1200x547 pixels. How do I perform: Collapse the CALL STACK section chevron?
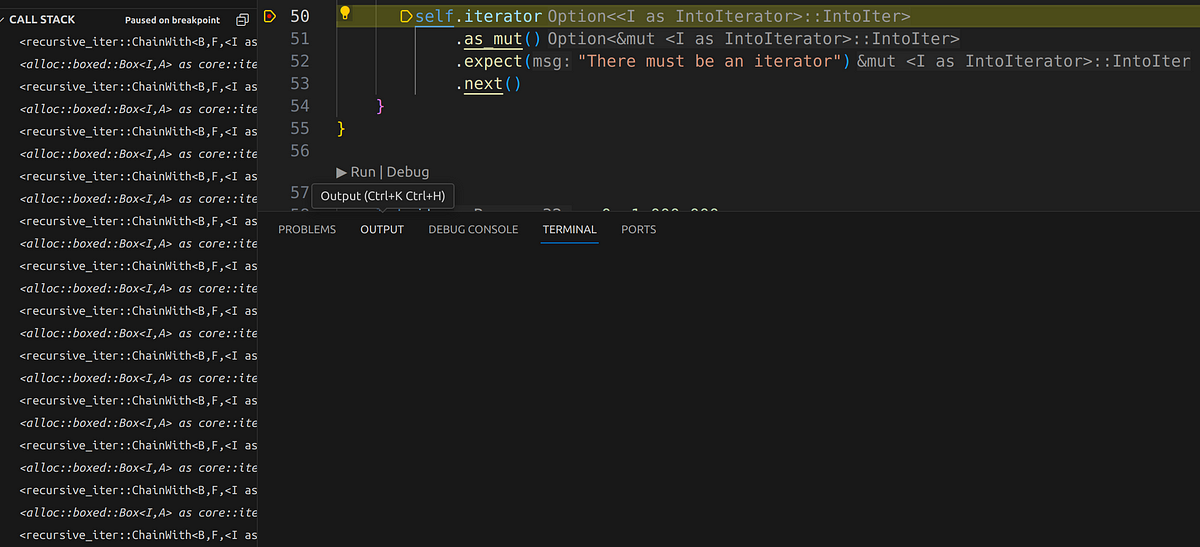[3, 20]
